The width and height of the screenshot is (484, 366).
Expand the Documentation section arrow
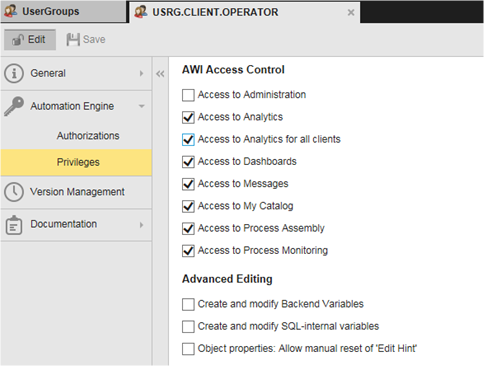[x=142, y=225]
